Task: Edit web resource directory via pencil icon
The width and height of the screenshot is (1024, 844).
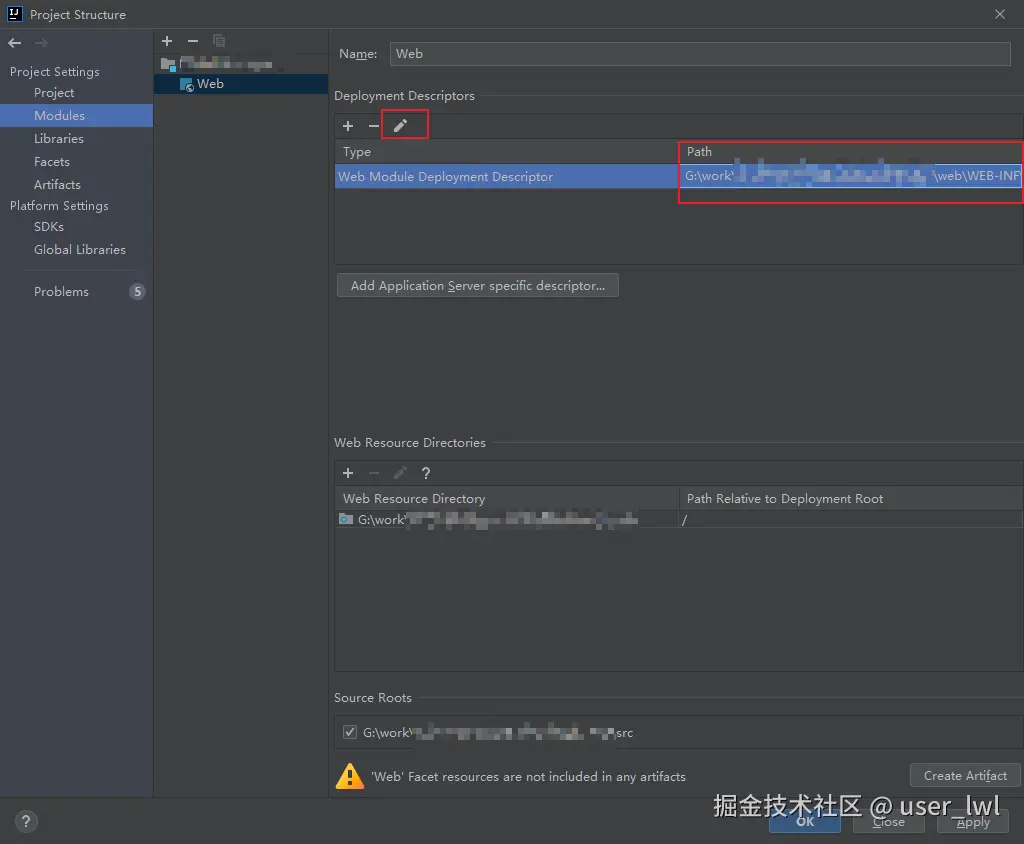Action: [x=400, y=473]
